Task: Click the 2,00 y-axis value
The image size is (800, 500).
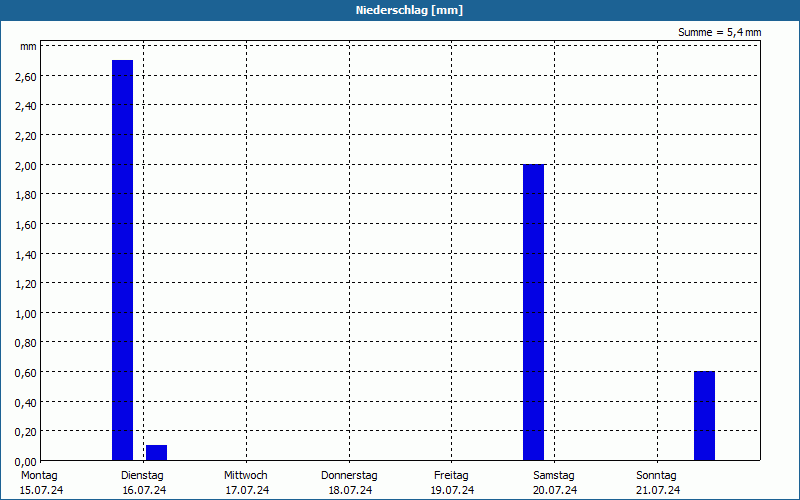Action: [x=26, y=165]
